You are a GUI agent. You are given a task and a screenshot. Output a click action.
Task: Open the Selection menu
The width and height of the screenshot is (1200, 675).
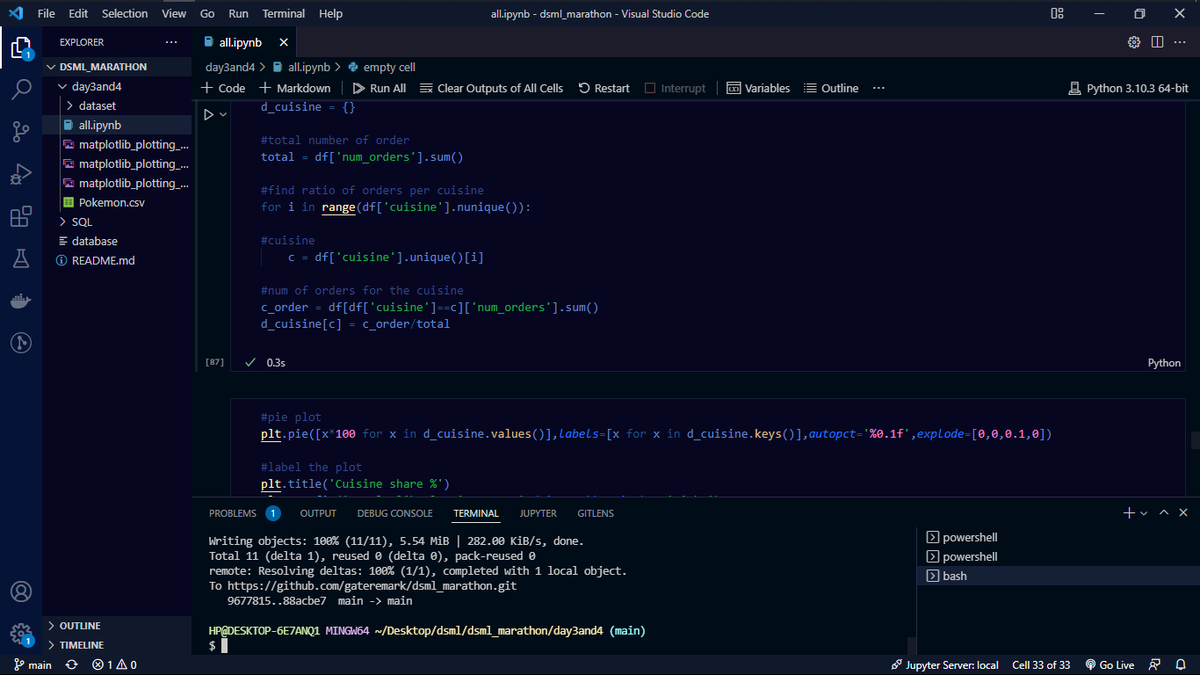(x=125, y=14)
